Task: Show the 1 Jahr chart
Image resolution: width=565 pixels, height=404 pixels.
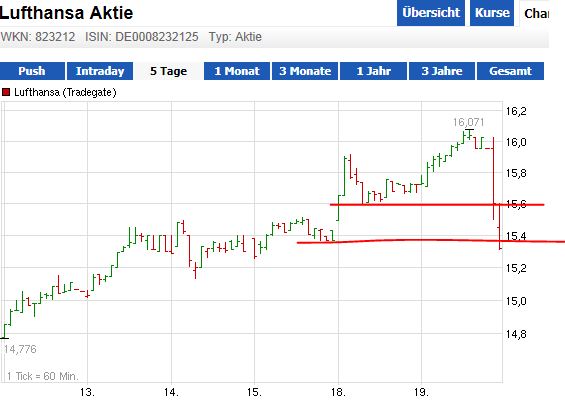Action: pyautogui.click(x=373, y=71)
